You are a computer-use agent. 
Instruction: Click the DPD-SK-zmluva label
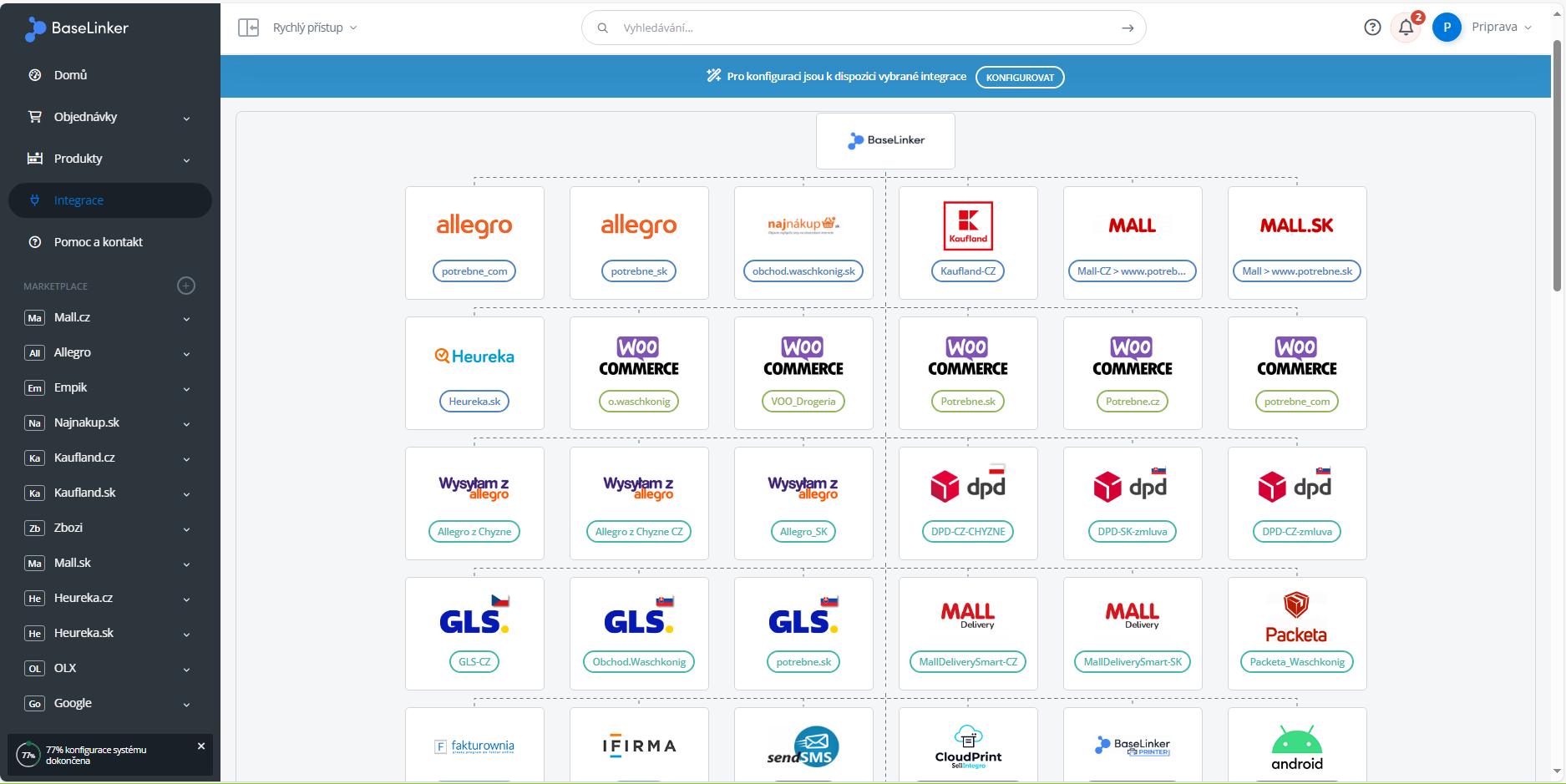(1133, 532)
